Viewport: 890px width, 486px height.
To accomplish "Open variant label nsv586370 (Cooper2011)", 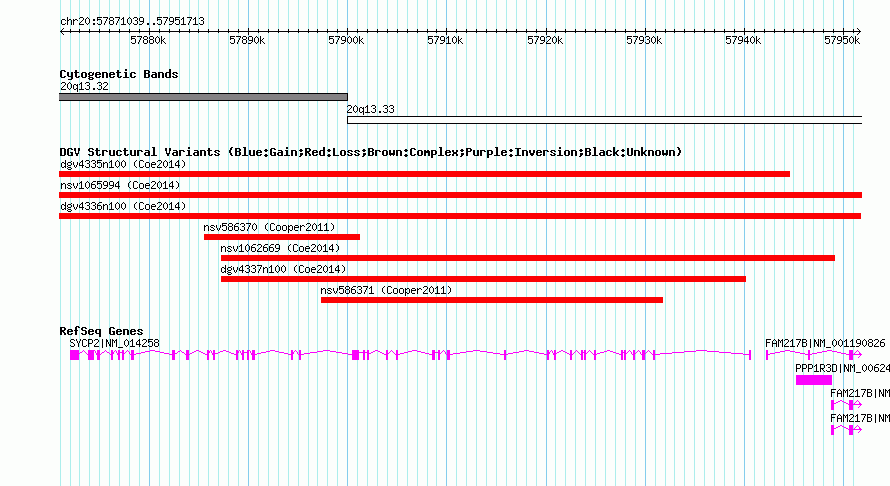I will (270, 227).
